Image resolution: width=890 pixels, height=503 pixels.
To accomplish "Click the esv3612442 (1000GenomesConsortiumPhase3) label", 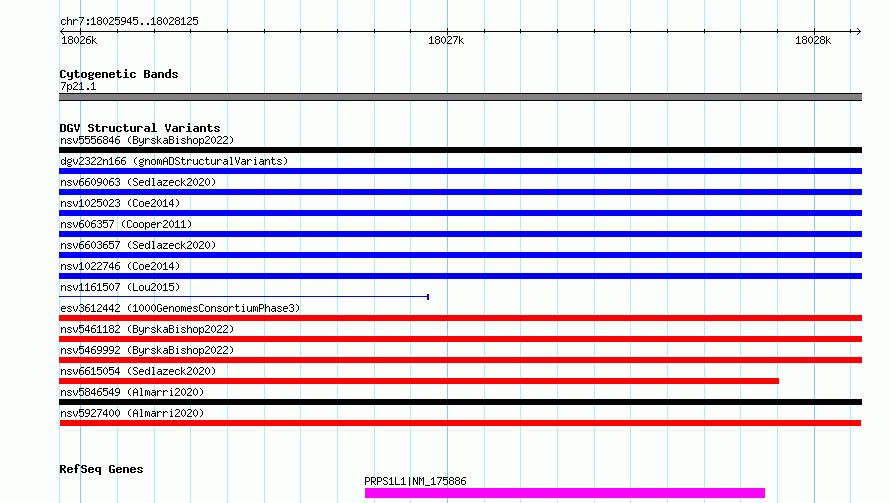I will 180,308.
